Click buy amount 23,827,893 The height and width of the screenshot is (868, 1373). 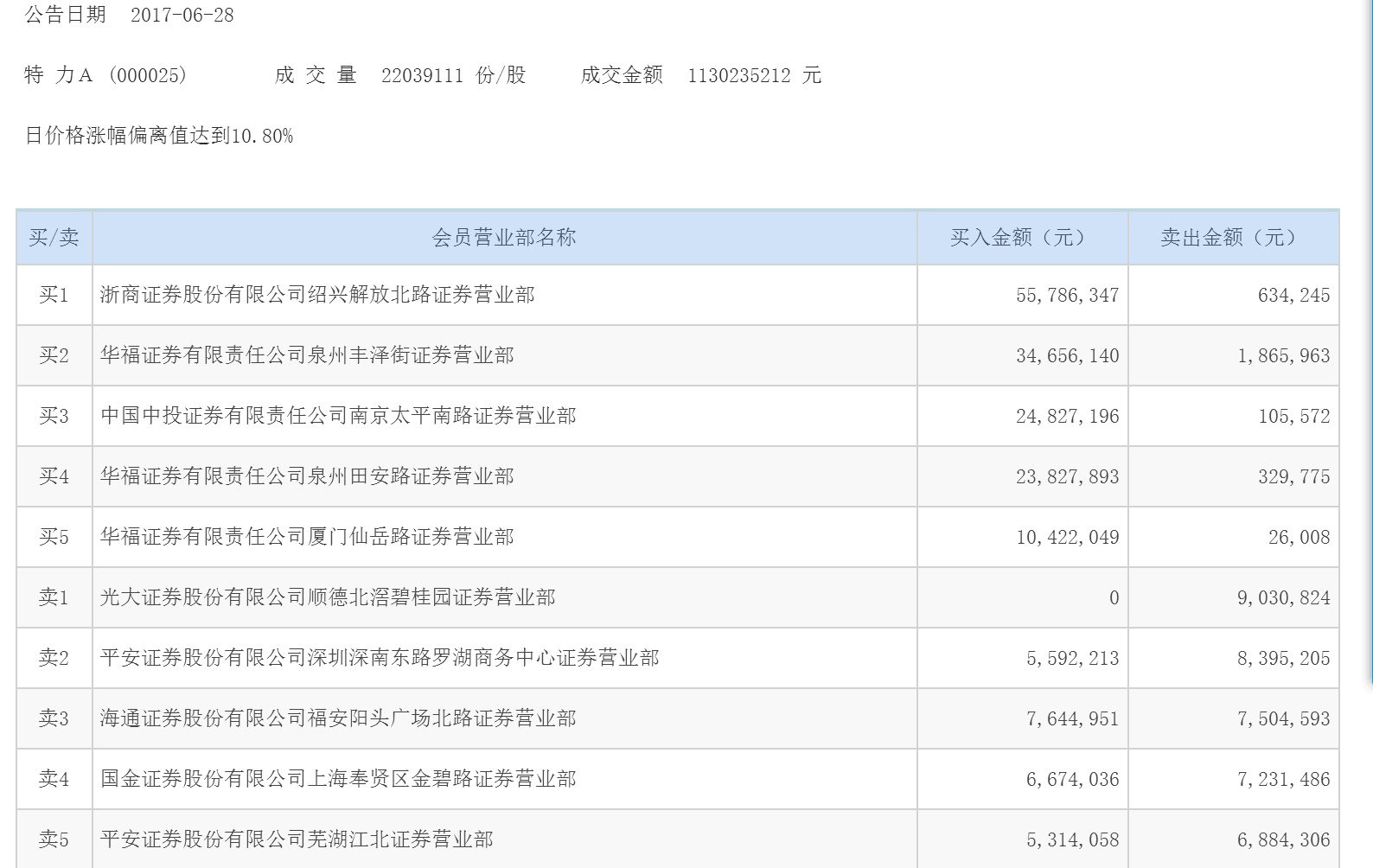tap(1068, 477)
